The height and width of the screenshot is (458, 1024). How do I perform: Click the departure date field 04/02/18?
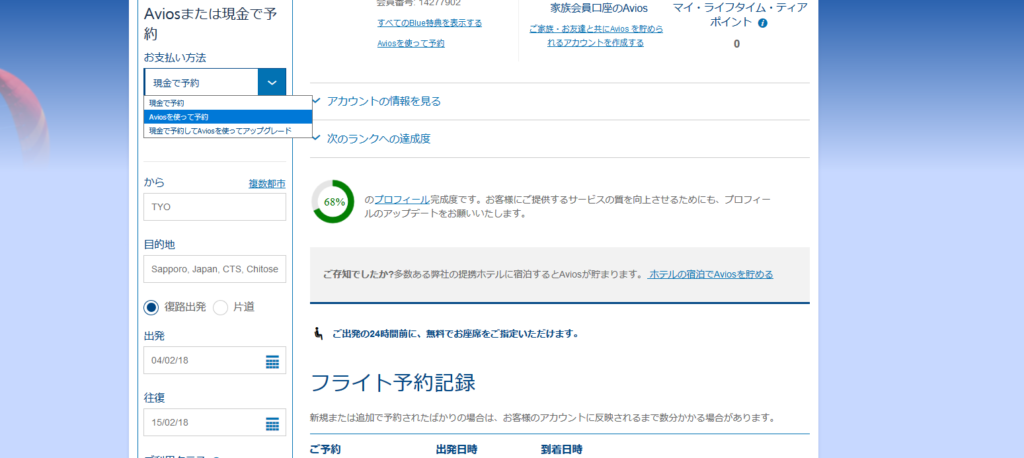click(x=215, y=360)
